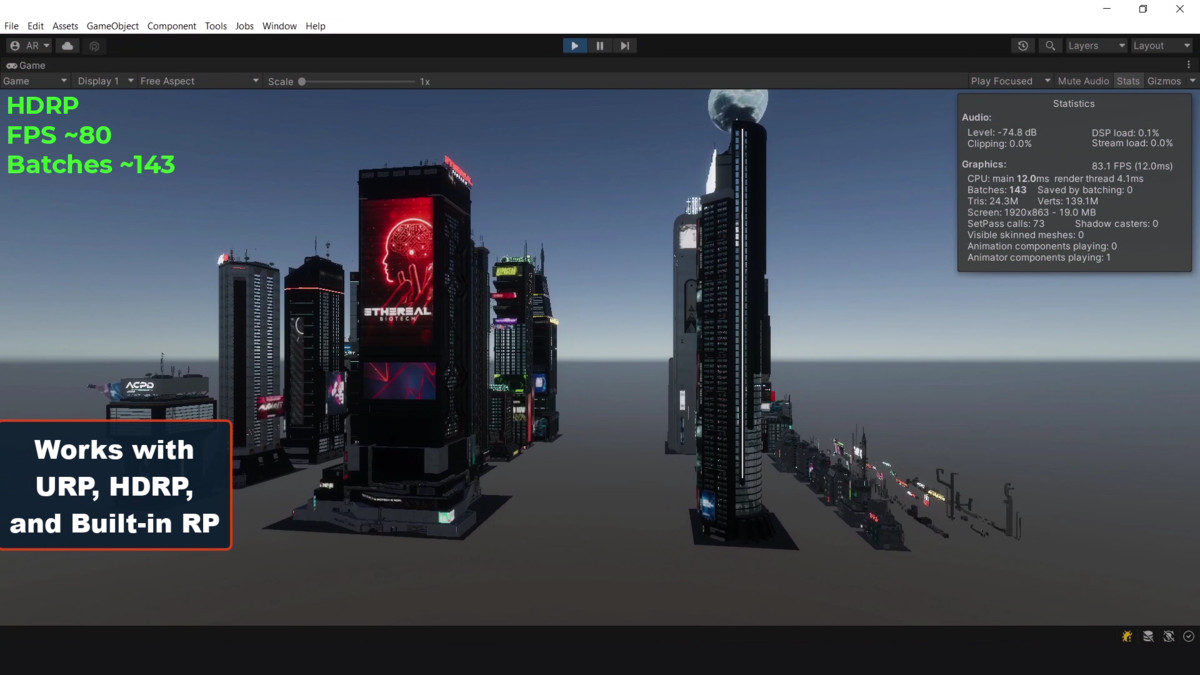The width and height of the screenshot is (1200, 675).
Task: Open the Free Aspect dropdown
Action: tap(196, 80)
